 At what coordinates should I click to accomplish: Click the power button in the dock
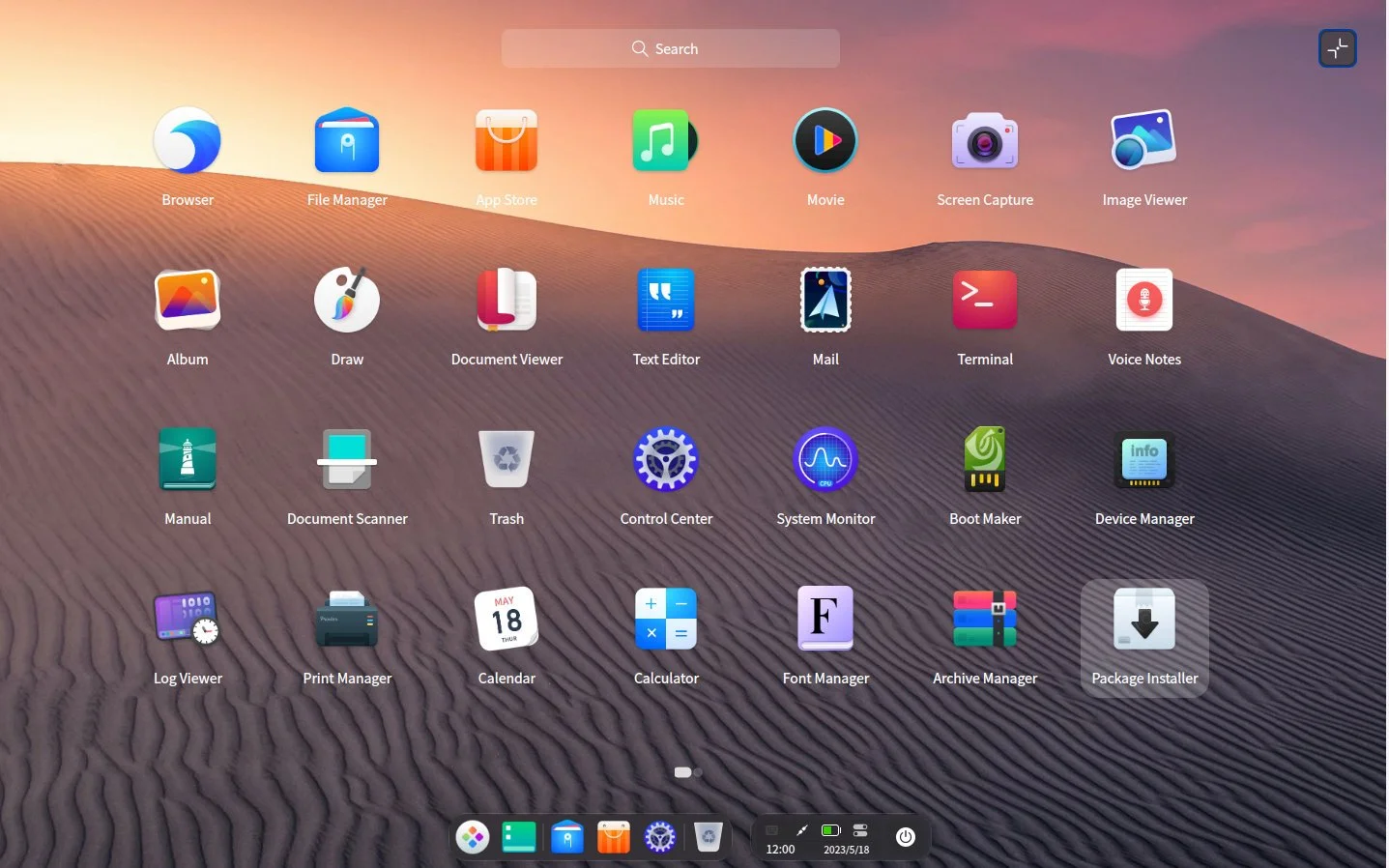(906, 837)
